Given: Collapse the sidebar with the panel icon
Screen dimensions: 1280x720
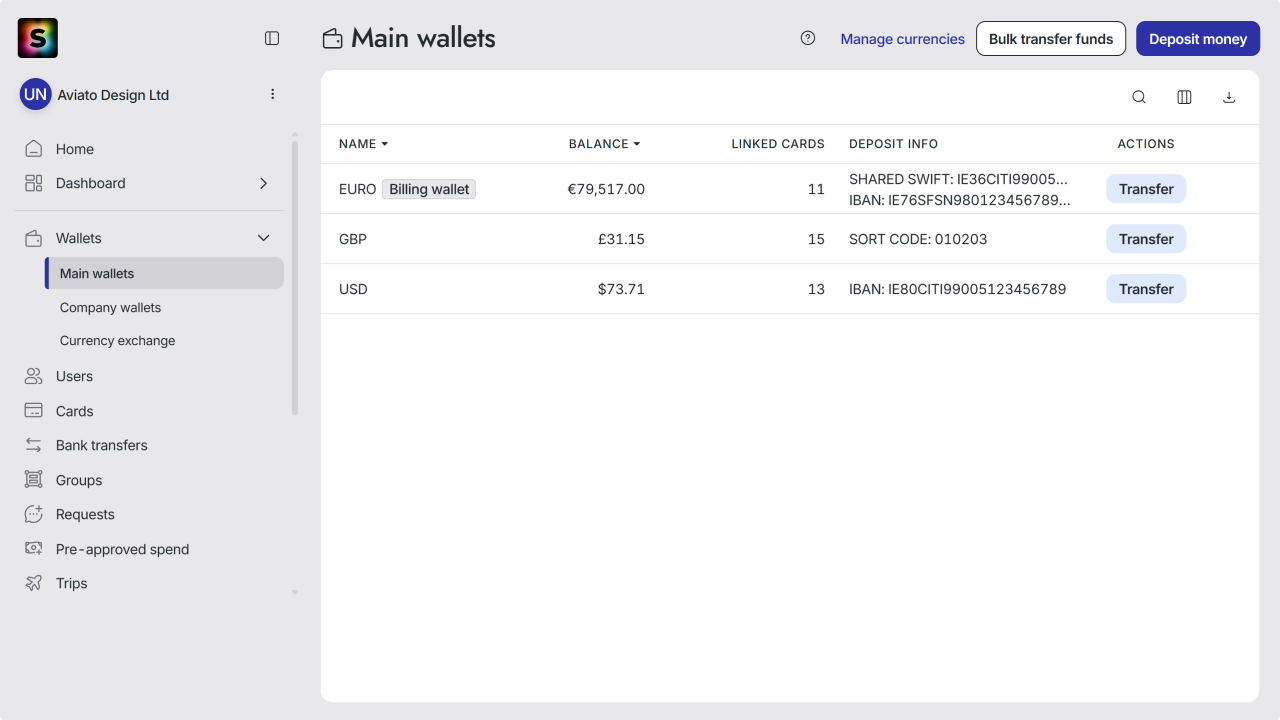Looking at the screenshot, I should [272, 38].
